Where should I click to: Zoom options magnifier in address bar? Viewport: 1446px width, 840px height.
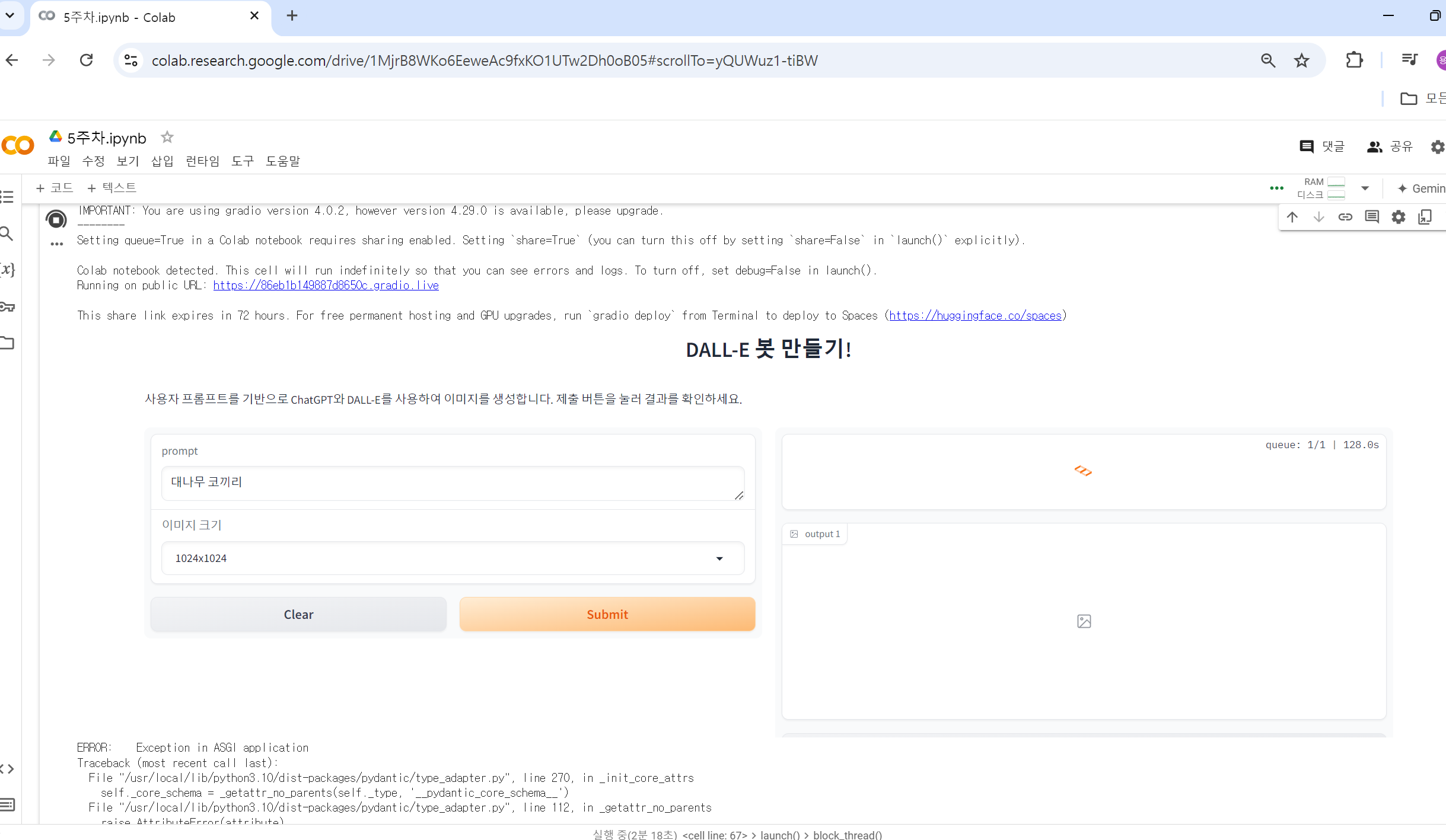pyautogui.click(x=1268, y=60)
